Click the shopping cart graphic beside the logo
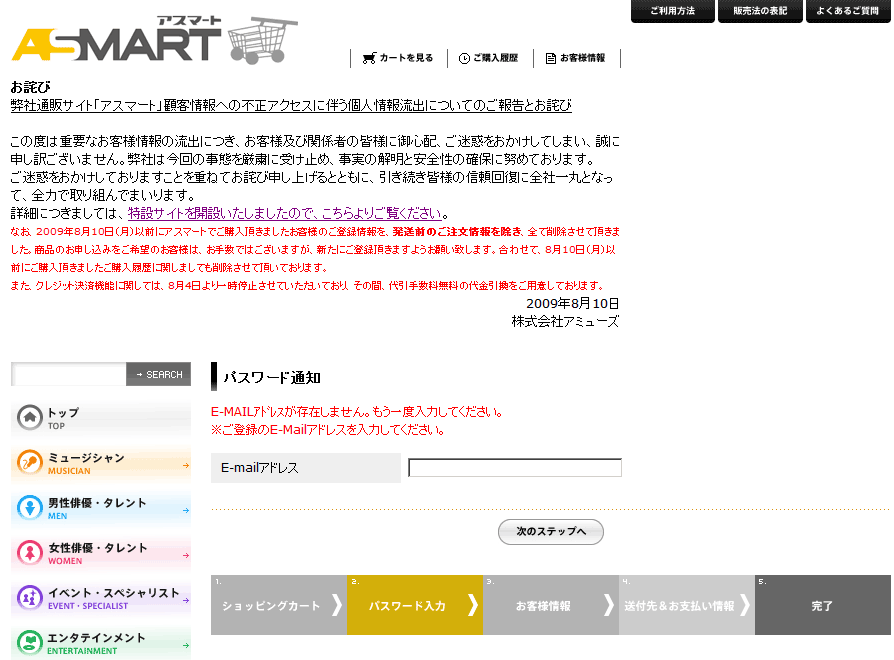Image resolution: width=894 pixels, height=660 pixels. pos(263,40)
